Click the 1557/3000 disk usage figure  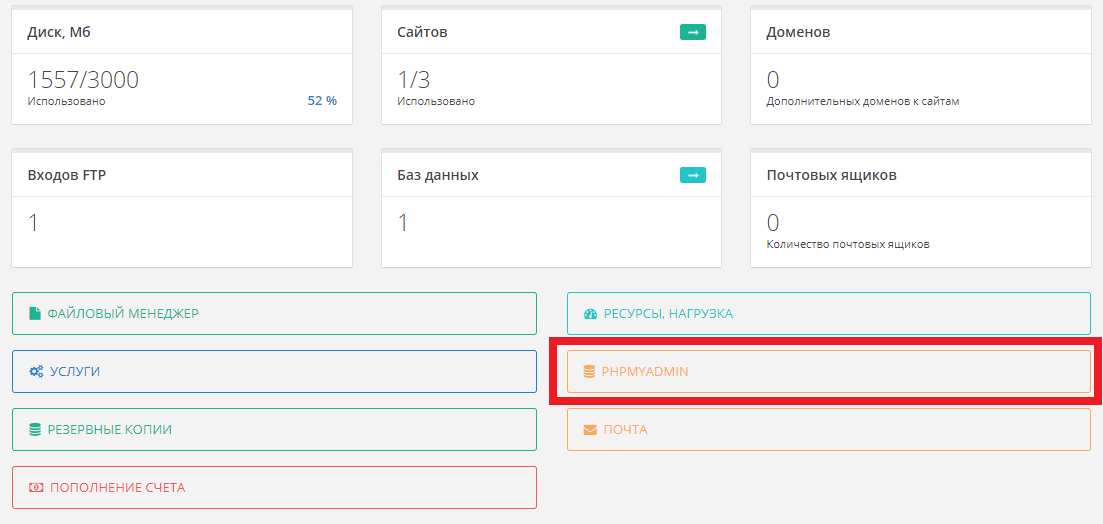[x=83, y=79]
